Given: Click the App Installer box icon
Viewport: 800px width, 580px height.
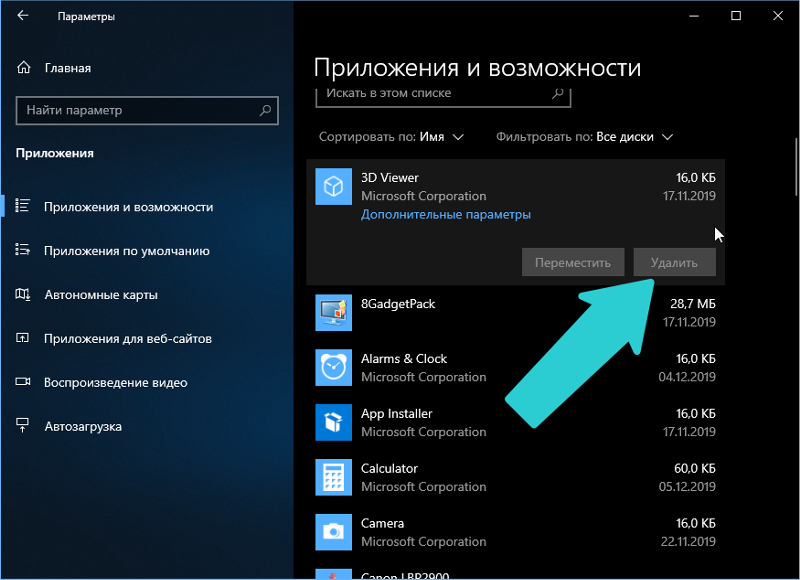Looking at the screenshot, I should click(333, 422).
